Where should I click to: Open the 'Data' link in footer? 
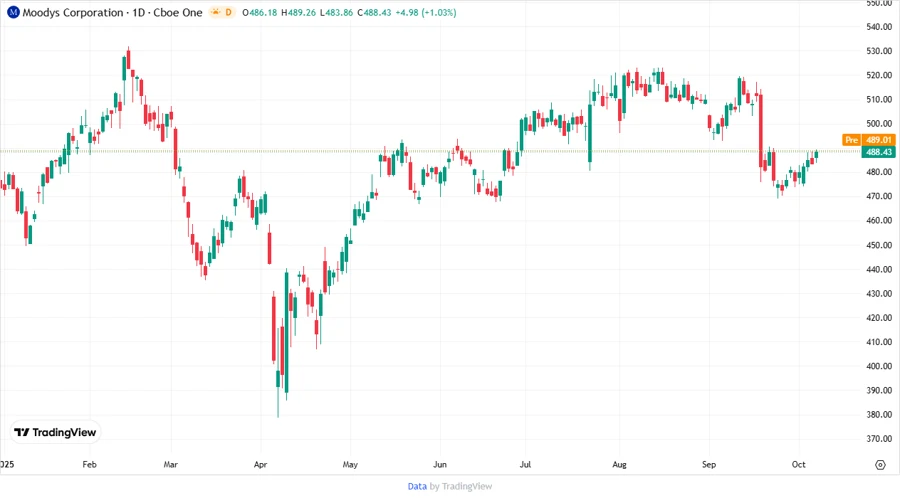pos(417,486)
